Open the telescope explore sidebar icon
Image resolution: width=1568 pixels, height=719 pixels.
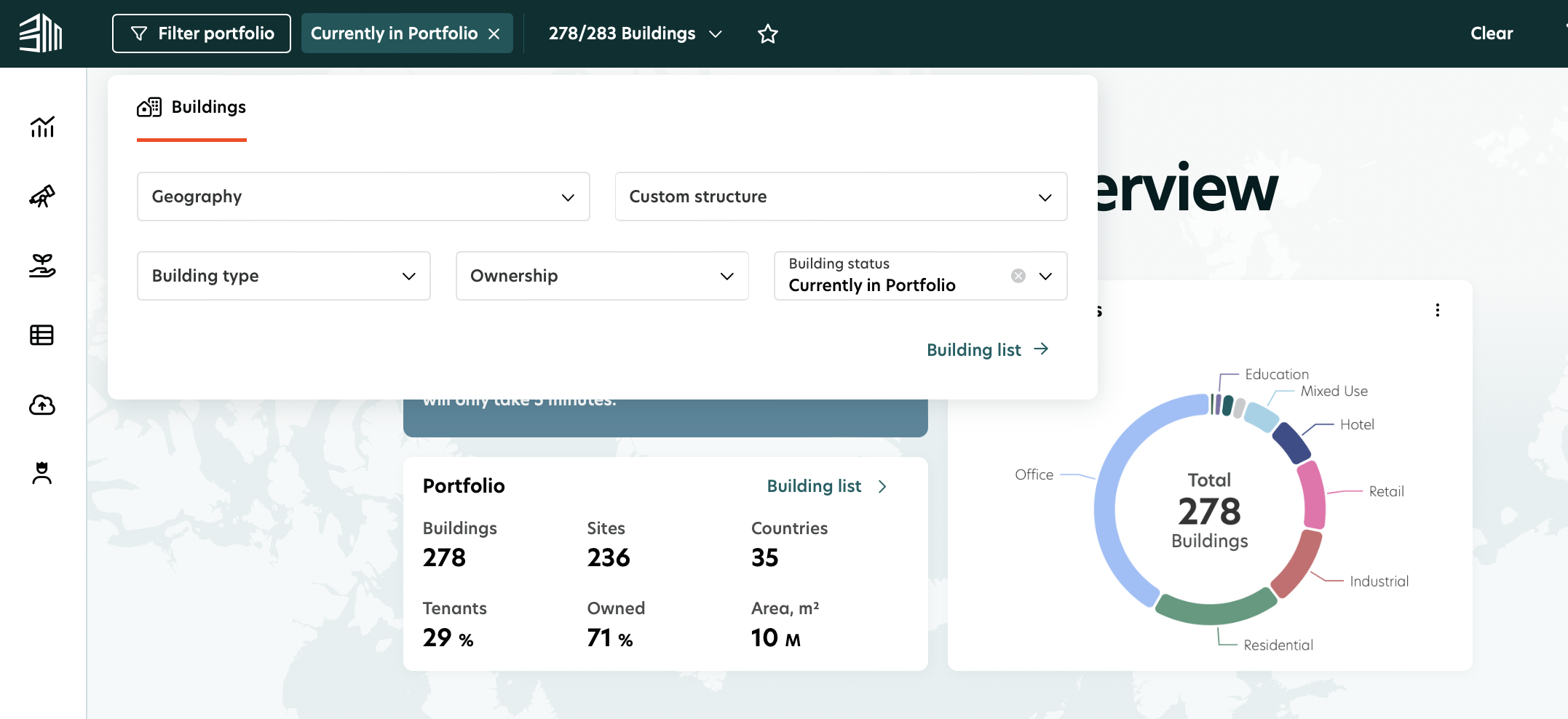(42, 196)
